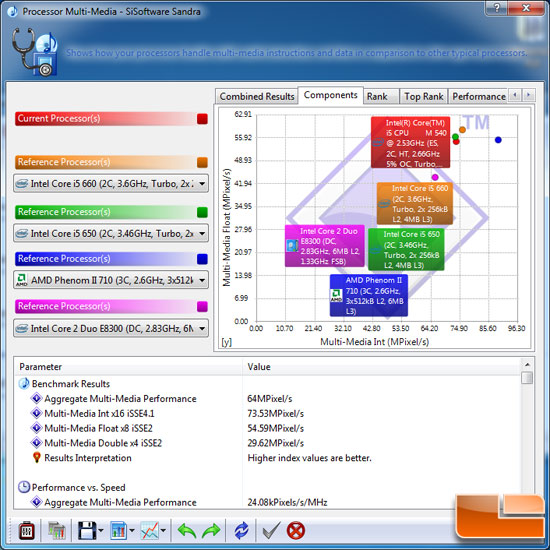Click the red Intel Core i5 M 540 chart label
This screenshot has height=550, width=550.
(410, 142)
